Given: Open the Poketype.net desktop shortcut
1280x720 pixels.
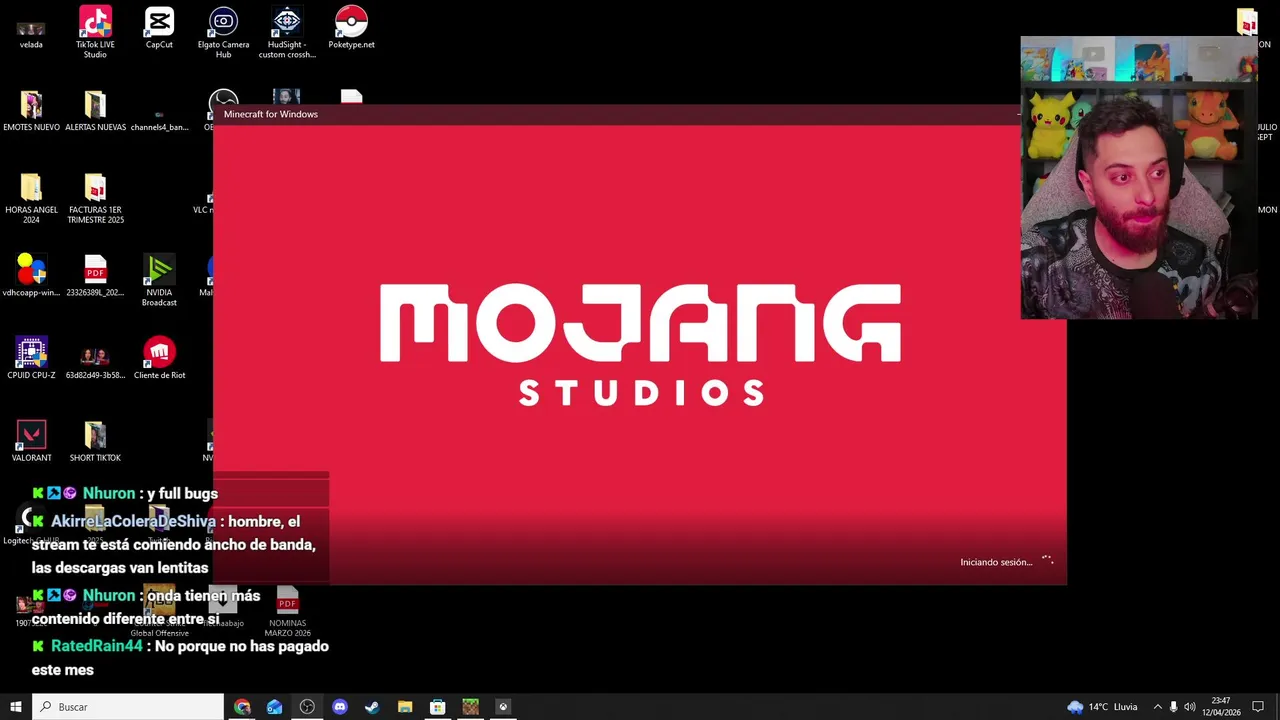Looking at the screenshot, I should coord(351,28).
